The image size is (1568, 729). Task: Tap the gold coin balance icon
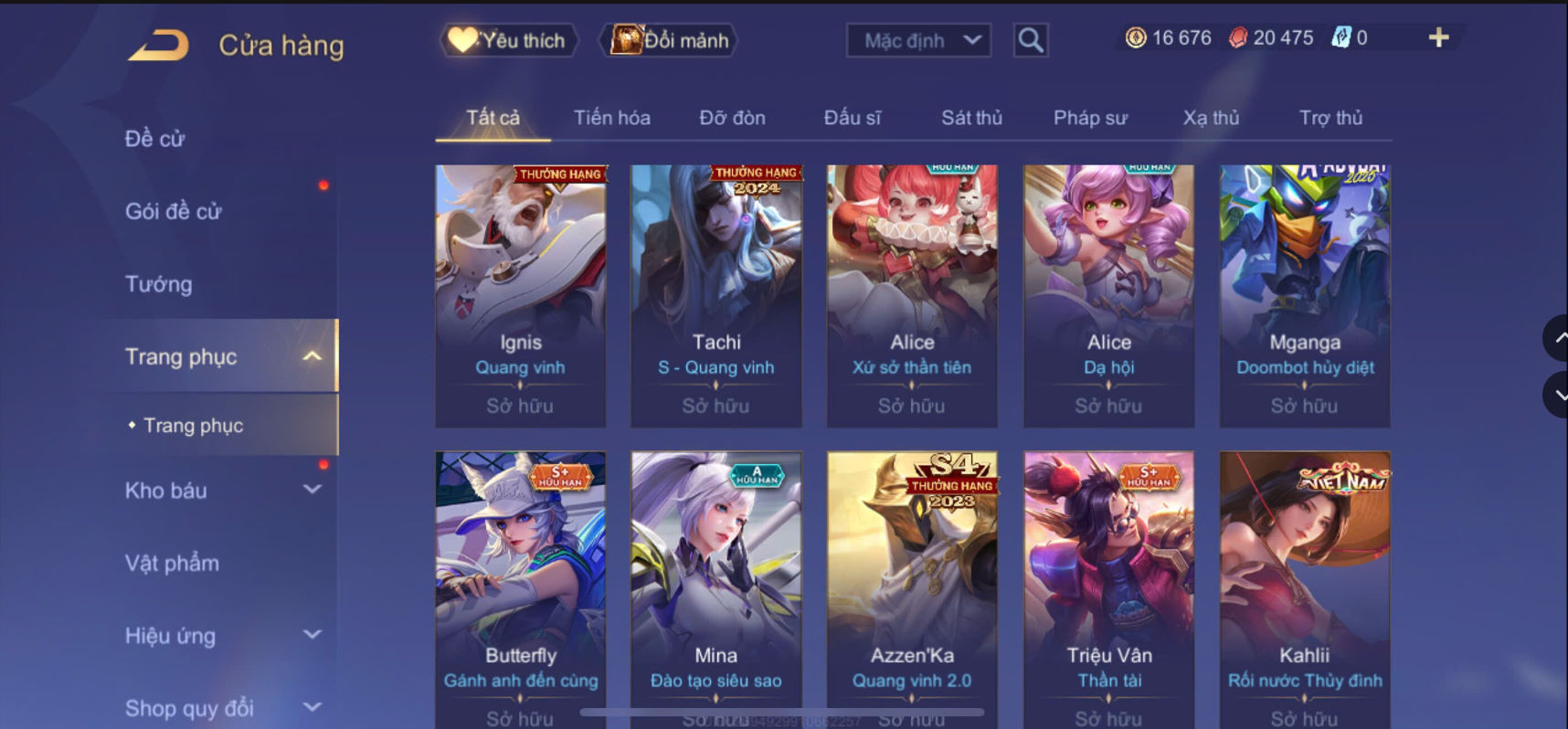tap(1136, 37)
